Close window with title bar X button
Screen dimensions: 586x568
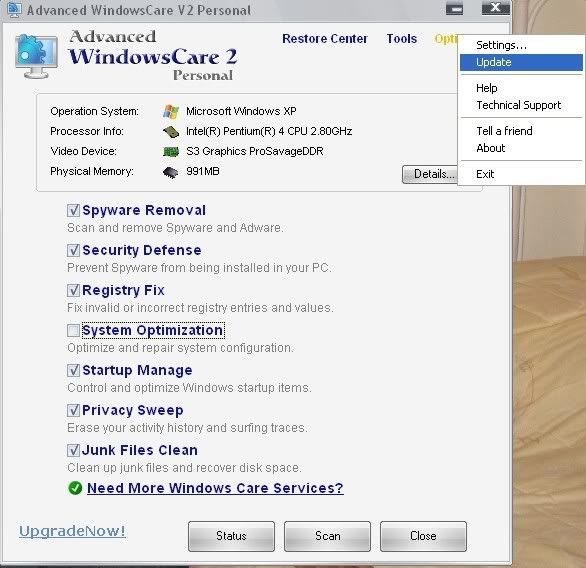(x=496, y=8)
